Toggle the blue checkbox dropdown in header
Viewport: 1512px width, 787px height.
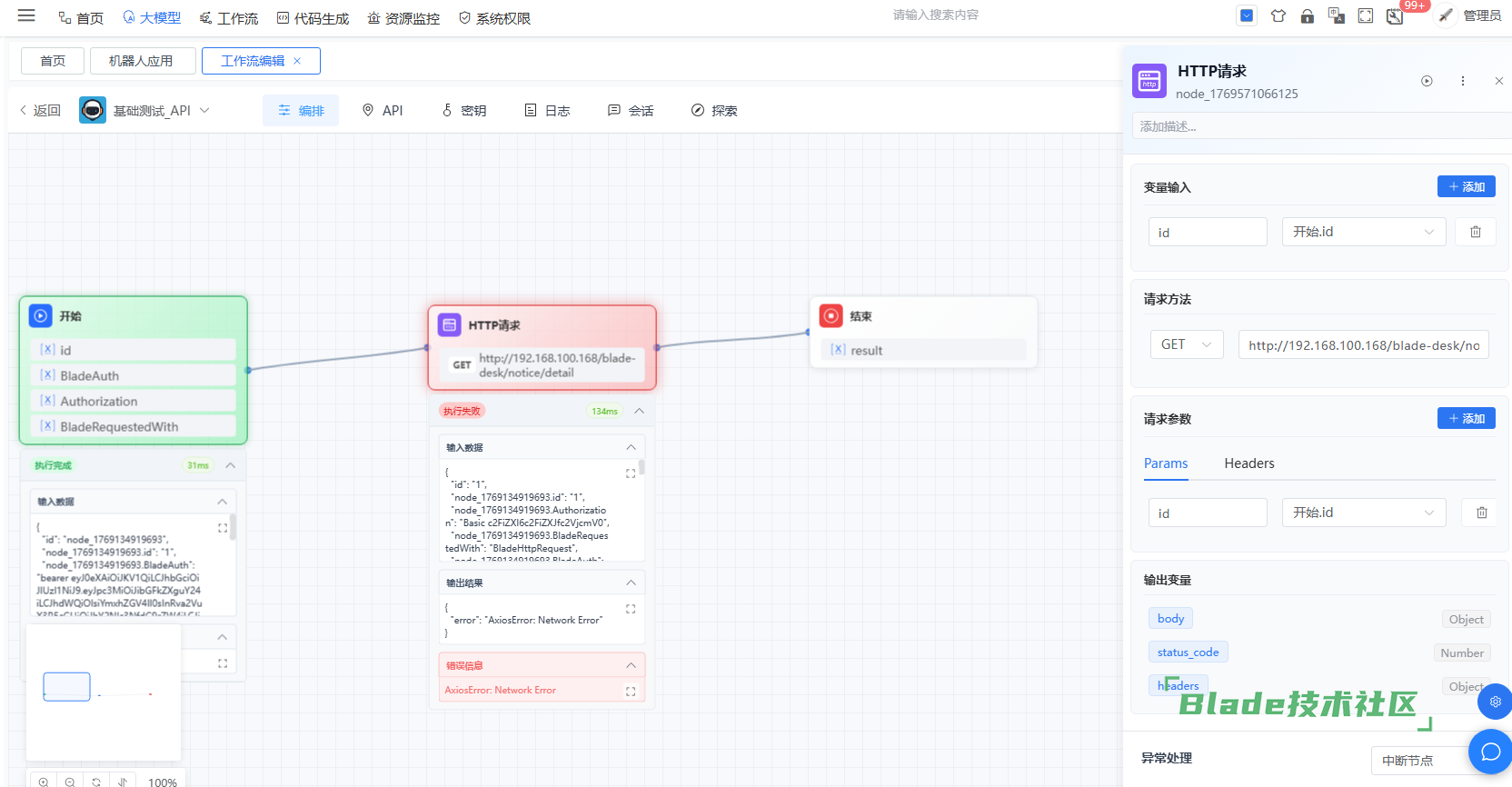pyautogui.click(x=1247, y=15)
